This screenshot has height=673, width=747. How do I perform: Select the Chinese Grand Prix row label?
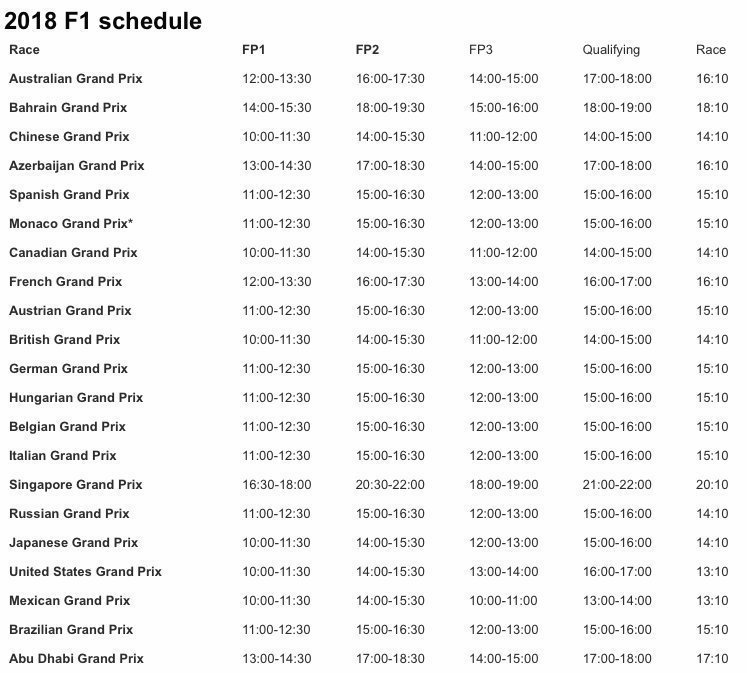click(69, 137)
